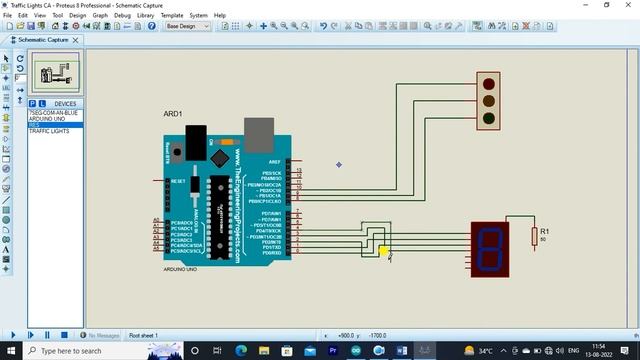This screenshot has height=360, width=640.
Task: Click the binoculars search icon
Action: pyautogui.click(x=492, y=26)
